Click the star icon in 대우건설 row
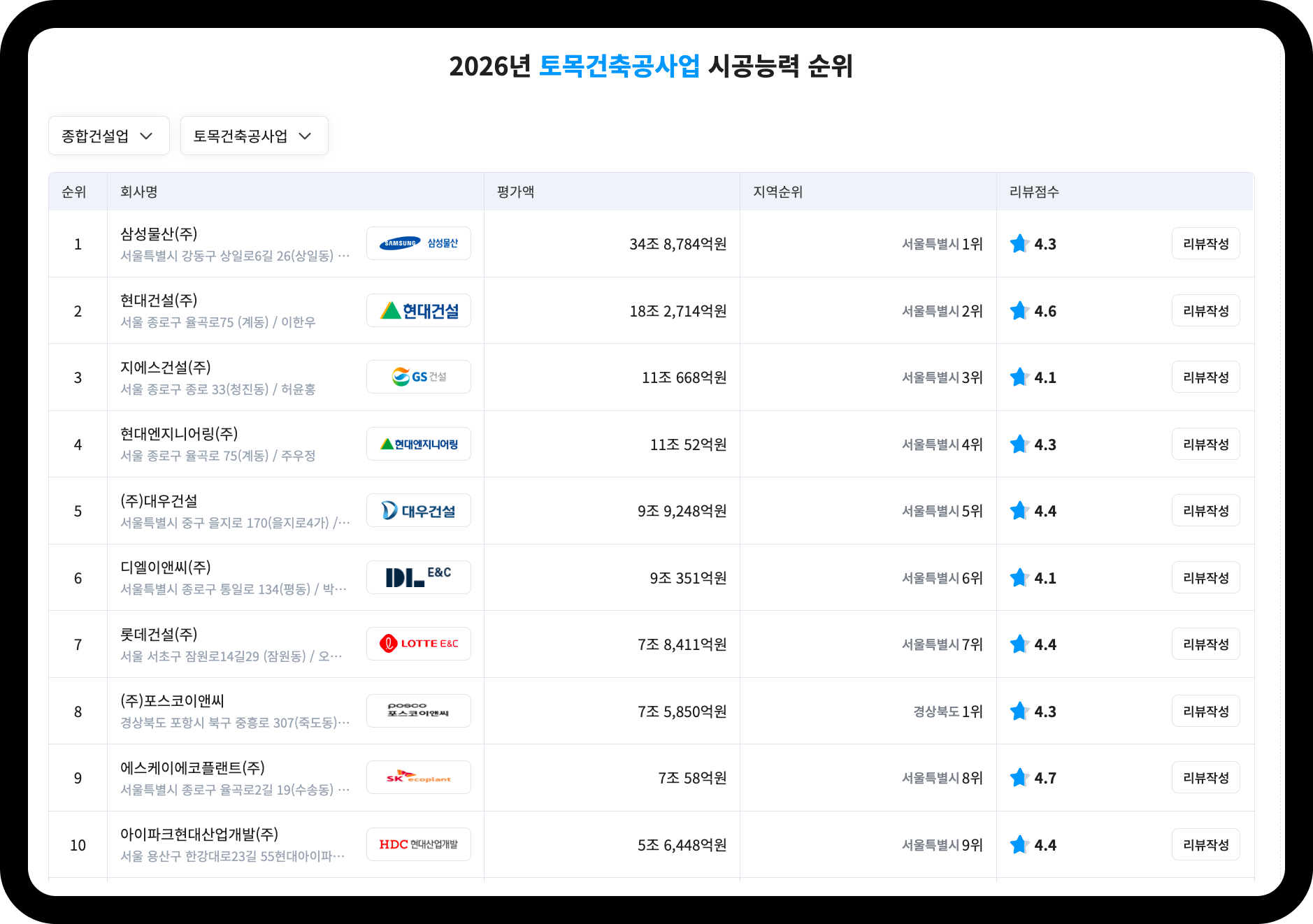 coord(1019,510)
